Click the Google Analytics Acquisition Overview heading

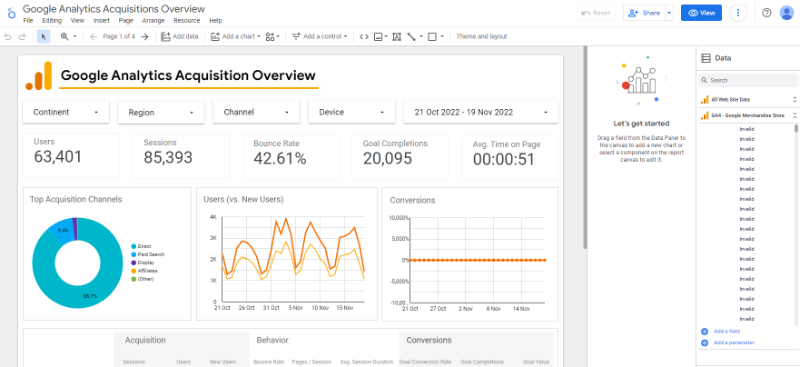click(x=188, y=76)
